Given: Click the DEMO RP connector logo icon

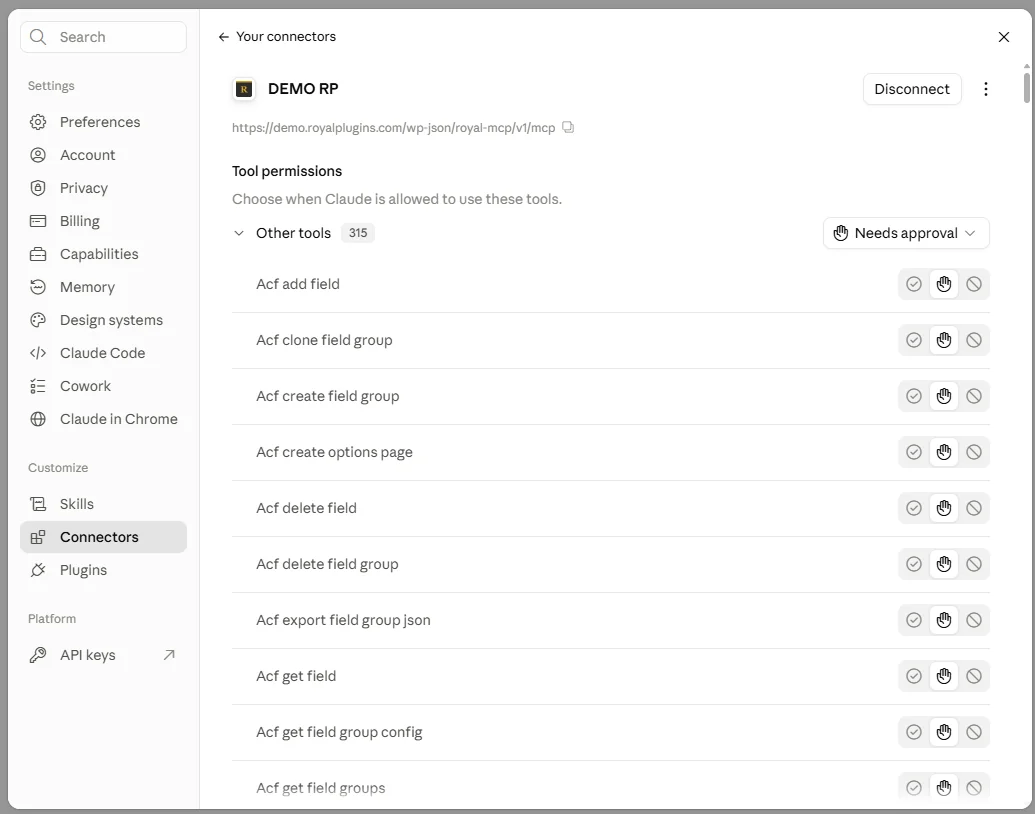Looking at the screenshot, I should tap(244, 89).
